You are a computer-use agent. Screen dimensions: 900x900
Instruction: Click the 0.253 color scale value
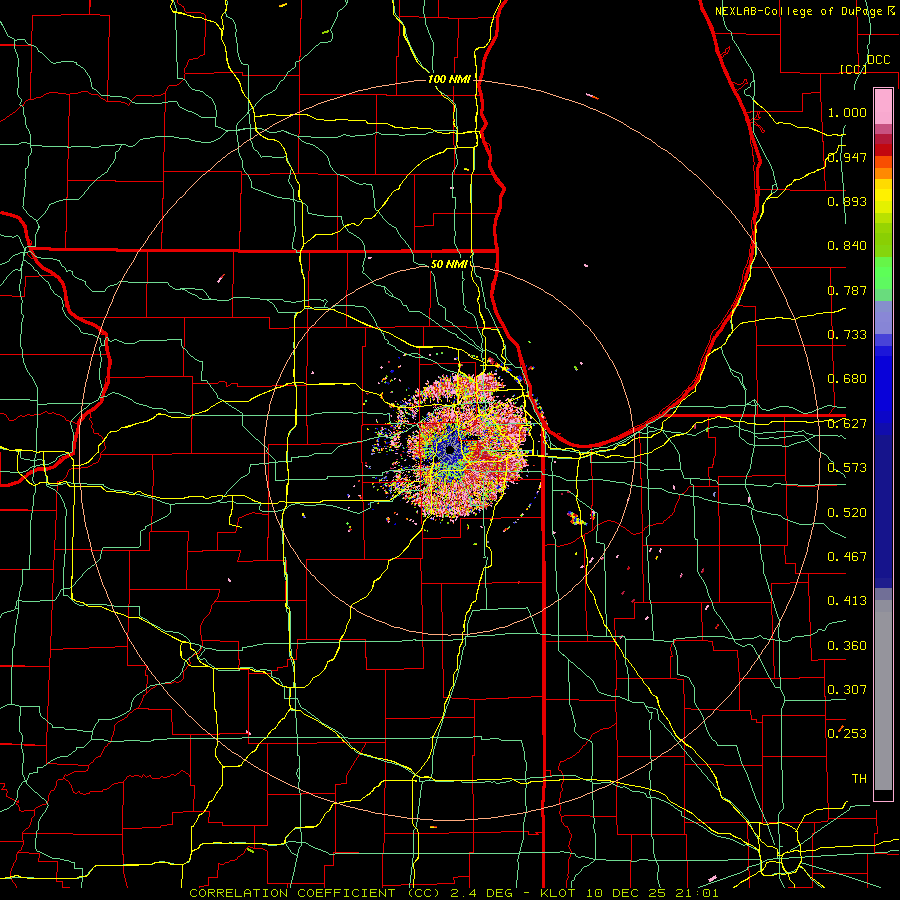point(847,734)
